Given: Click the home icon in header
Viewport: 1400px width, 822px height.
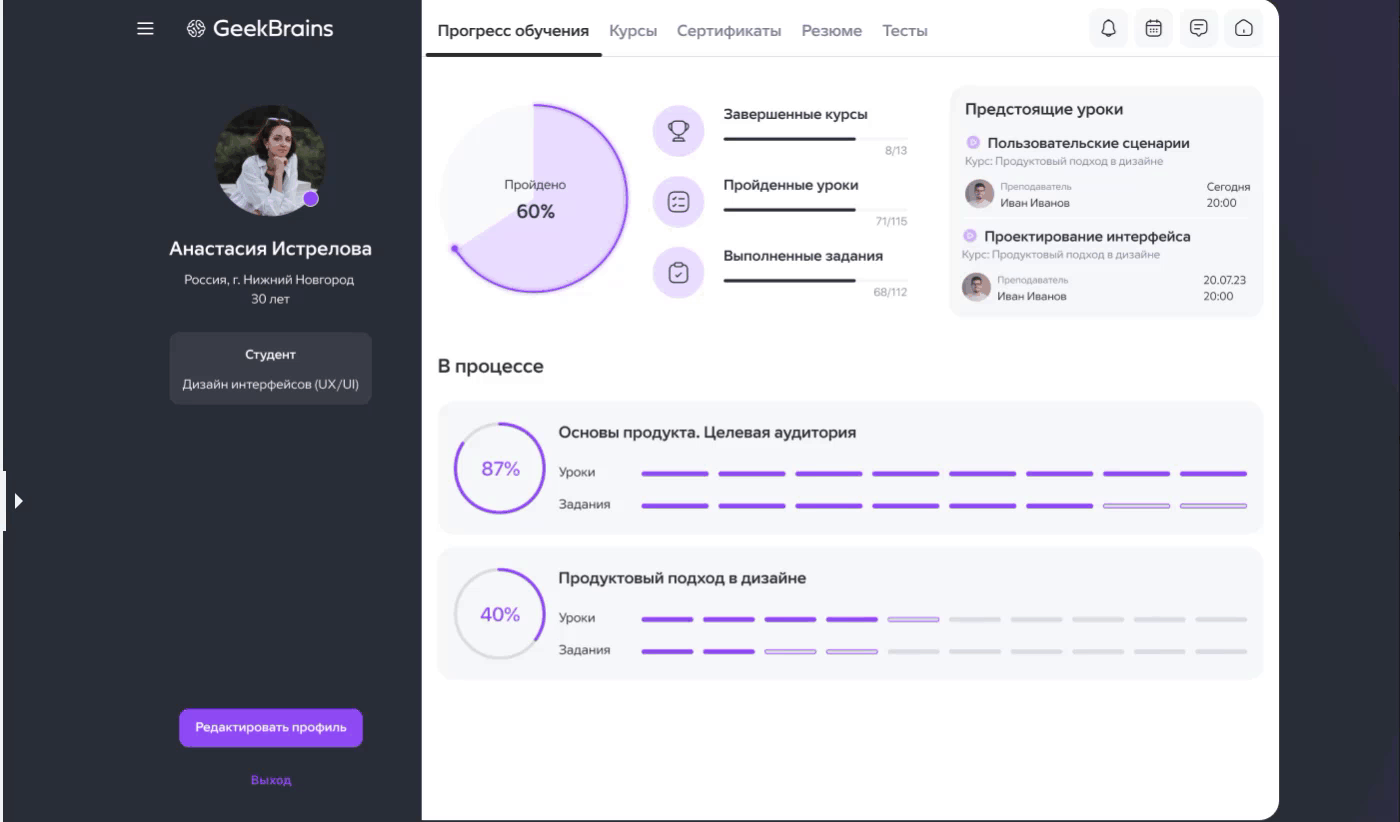Looking at the screenshot, I should coord(1243,29).
